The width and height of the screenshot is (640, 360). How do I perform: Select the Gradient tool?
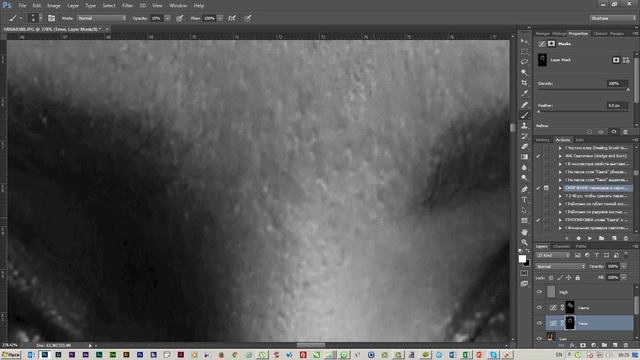click(x=524, y=157)
